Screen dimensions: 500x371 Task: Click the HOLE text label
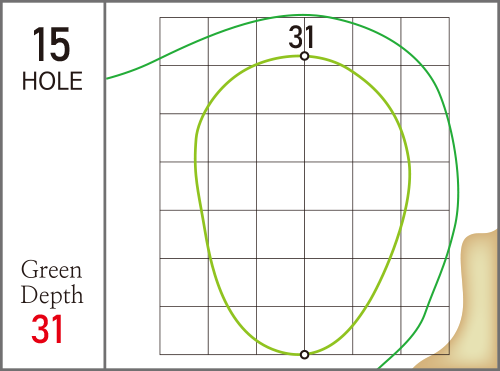pos(52,81)
